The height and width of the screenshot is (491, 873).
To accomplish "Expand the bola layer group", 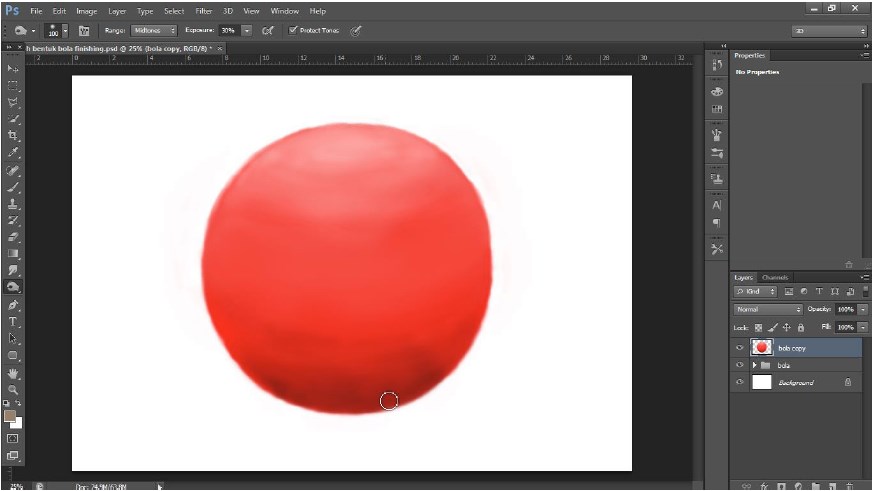I will click(x=753, y=365).
